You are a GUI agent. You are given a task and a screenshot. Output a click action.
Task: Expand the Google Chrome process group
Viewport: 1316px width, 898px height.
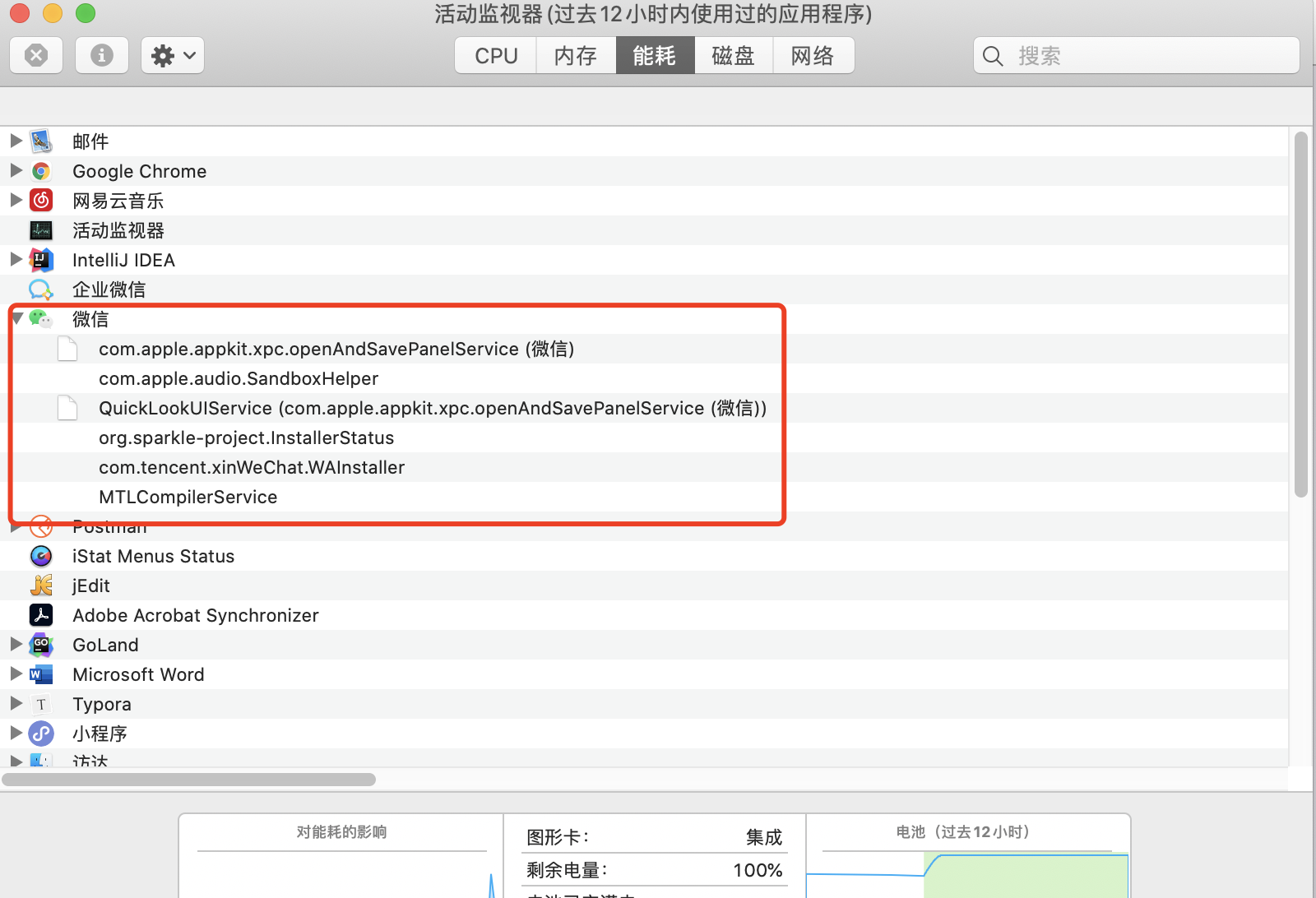click(x=16, y=170)
